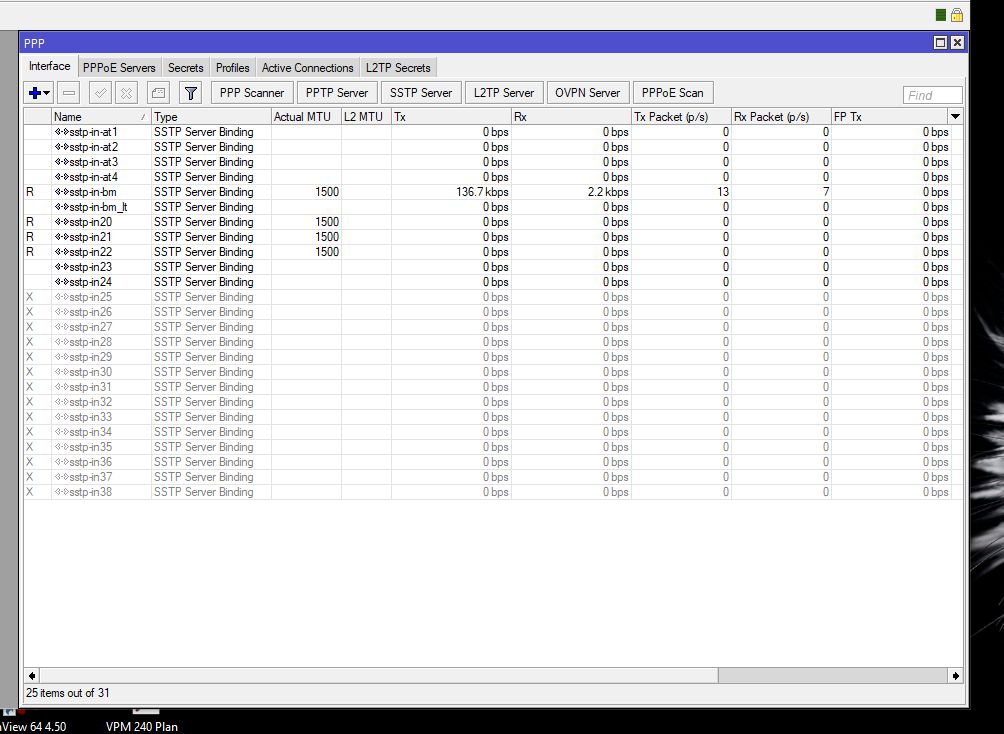This screenshot has height=734, width=1004.
Task: Switch to the L2TP Secrets tab
Action: 398,67
